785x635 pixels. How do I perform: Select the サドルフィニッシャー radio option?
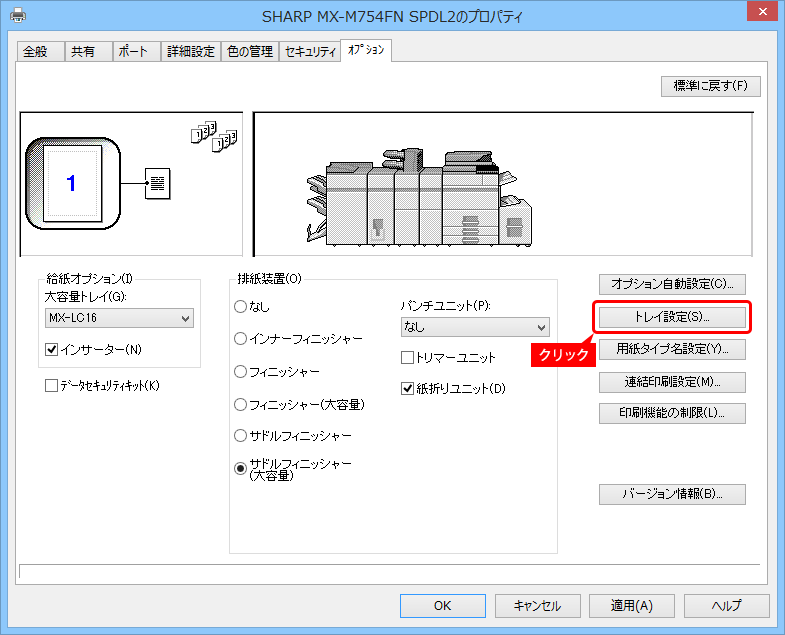[240, 436]
